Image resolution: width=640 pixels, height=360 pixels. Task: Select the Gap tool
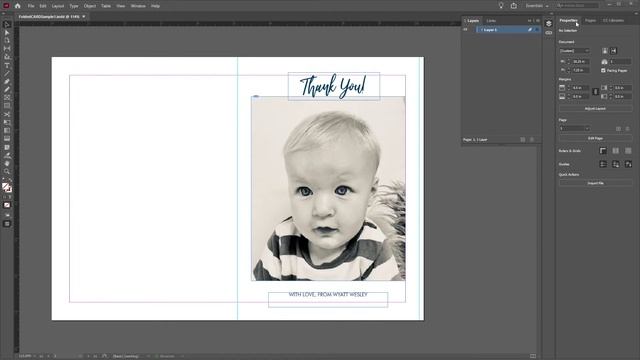click(x=7, y=49)
